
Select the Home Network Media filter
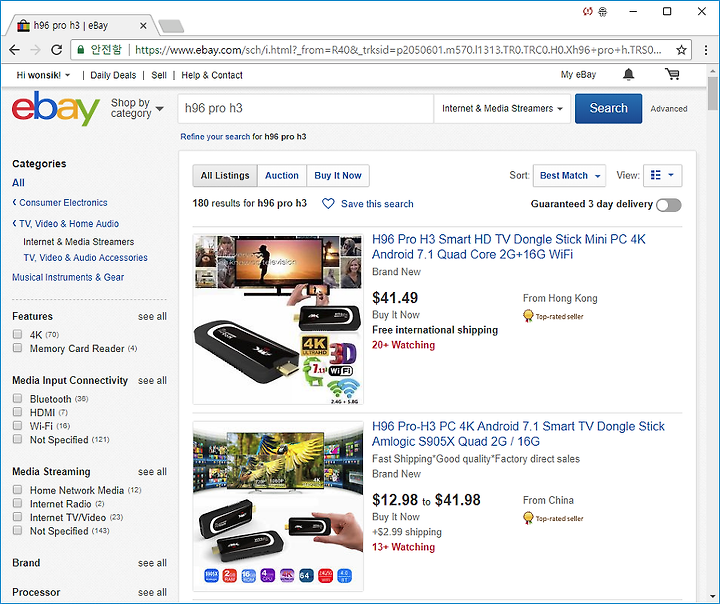pyautogui.click(x=17, y=489)
